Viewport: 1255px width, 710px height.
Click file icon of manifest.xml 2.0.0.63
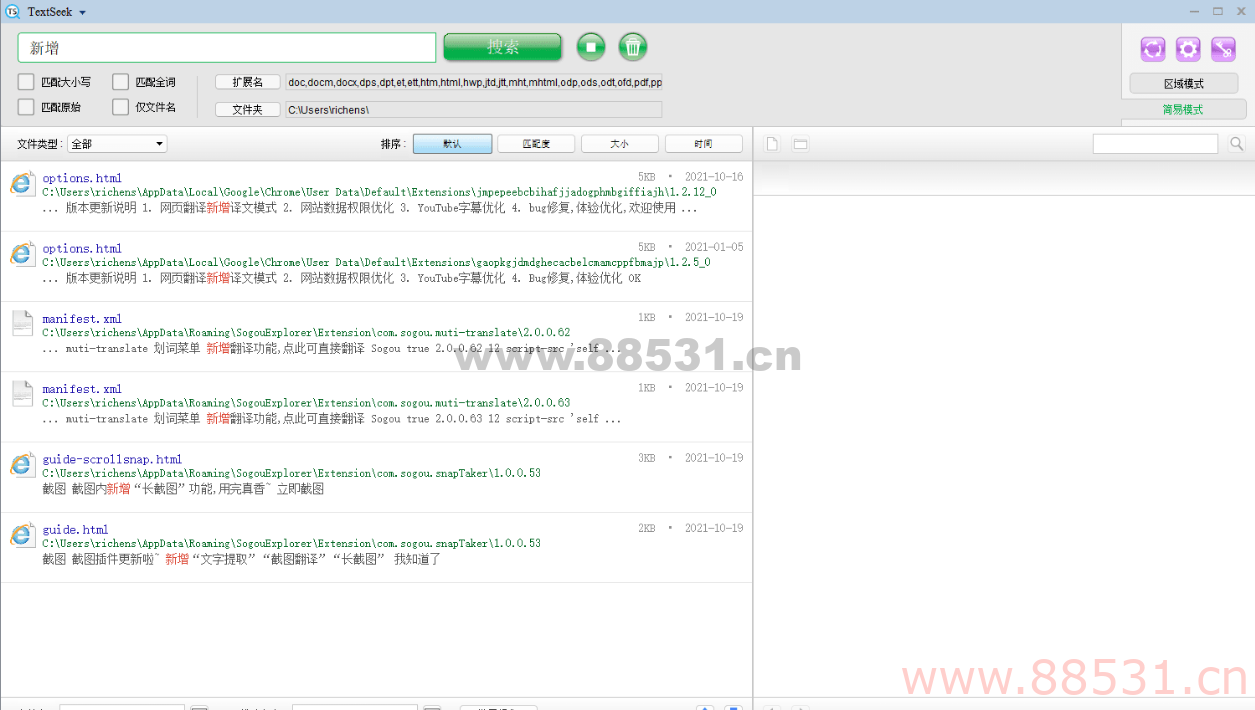23,392
